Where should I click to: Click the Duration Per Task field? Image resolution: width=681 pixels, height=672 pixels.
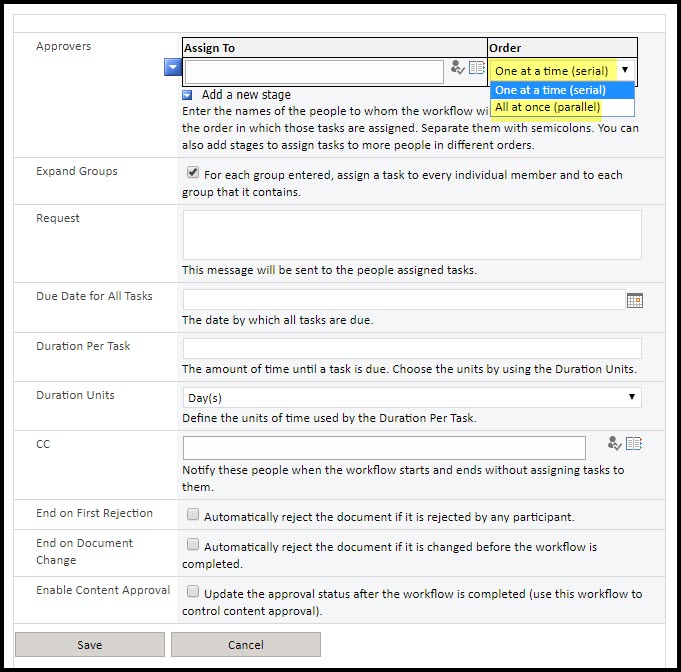(411, 348)
